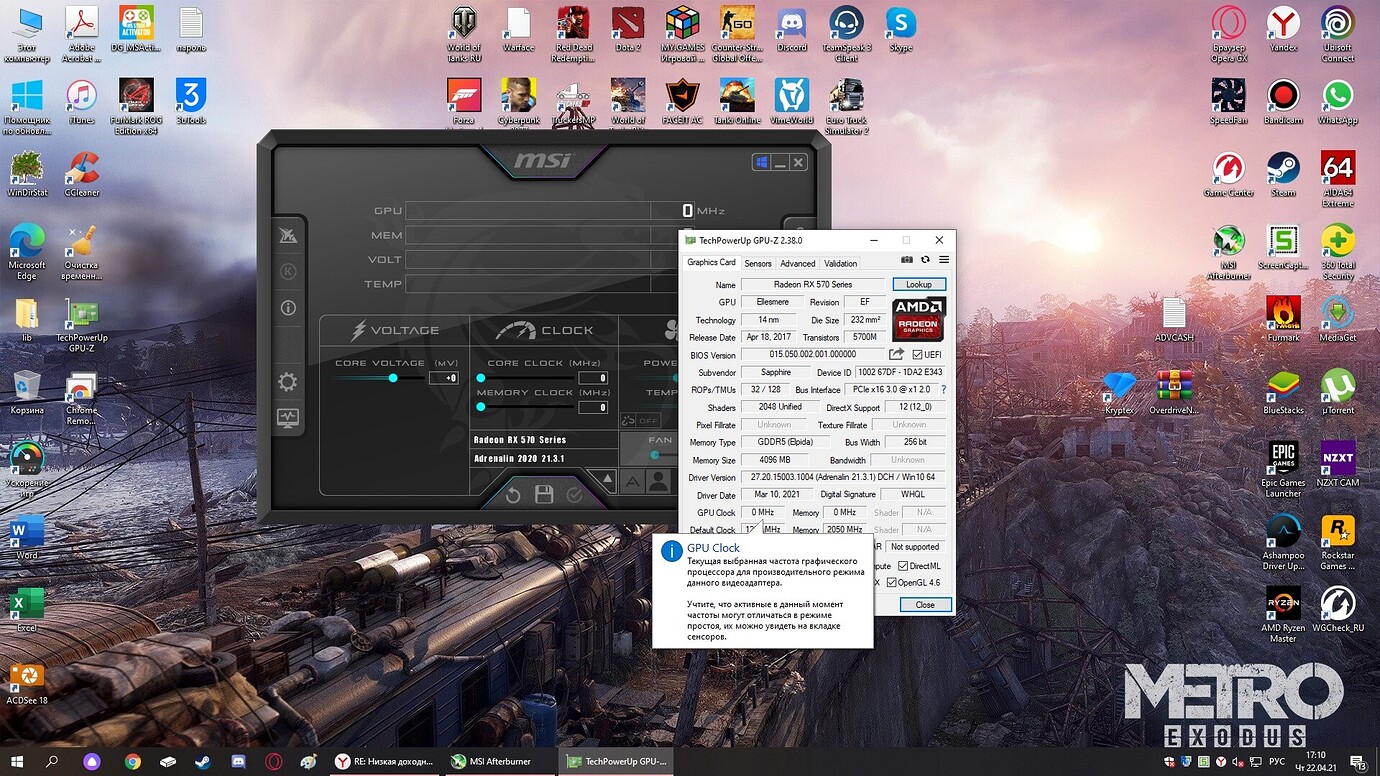Click the Core Clock value field
This screenshot has height=776, width=1380.
[592, 378]
